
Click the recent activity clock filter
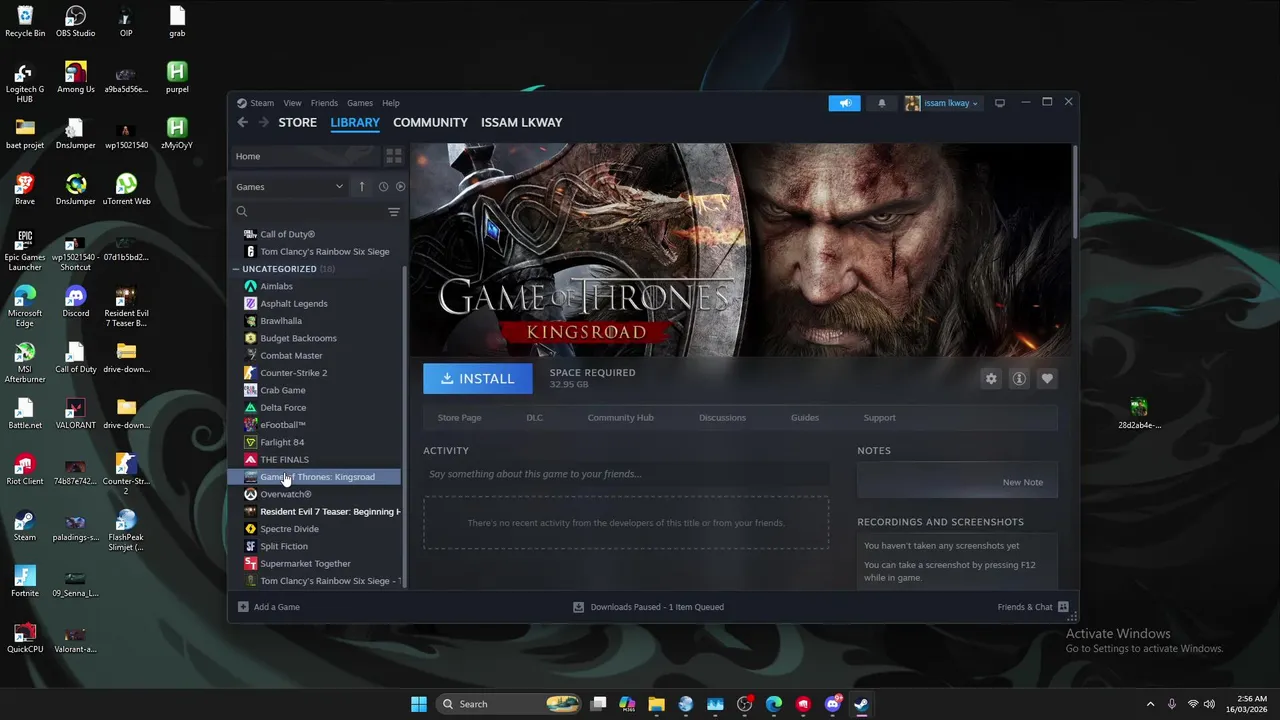pos(383,186)
